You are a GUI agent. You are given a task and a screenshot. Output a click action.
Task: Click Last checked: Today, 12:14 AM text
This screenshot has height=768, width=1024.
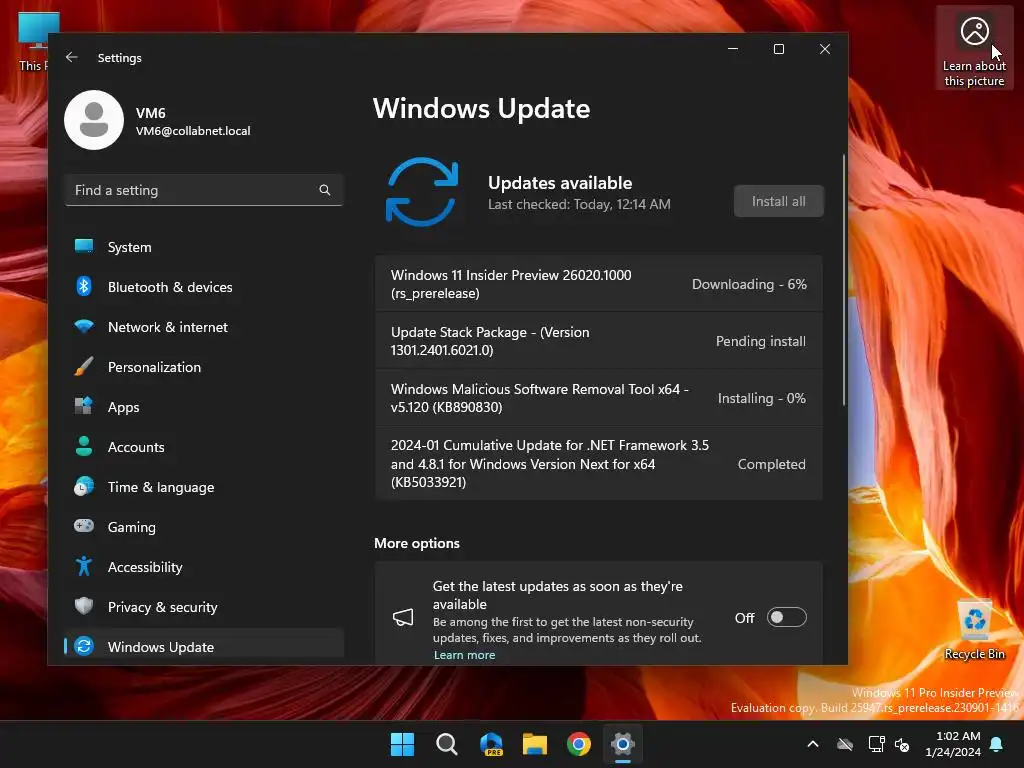(579, 204)
